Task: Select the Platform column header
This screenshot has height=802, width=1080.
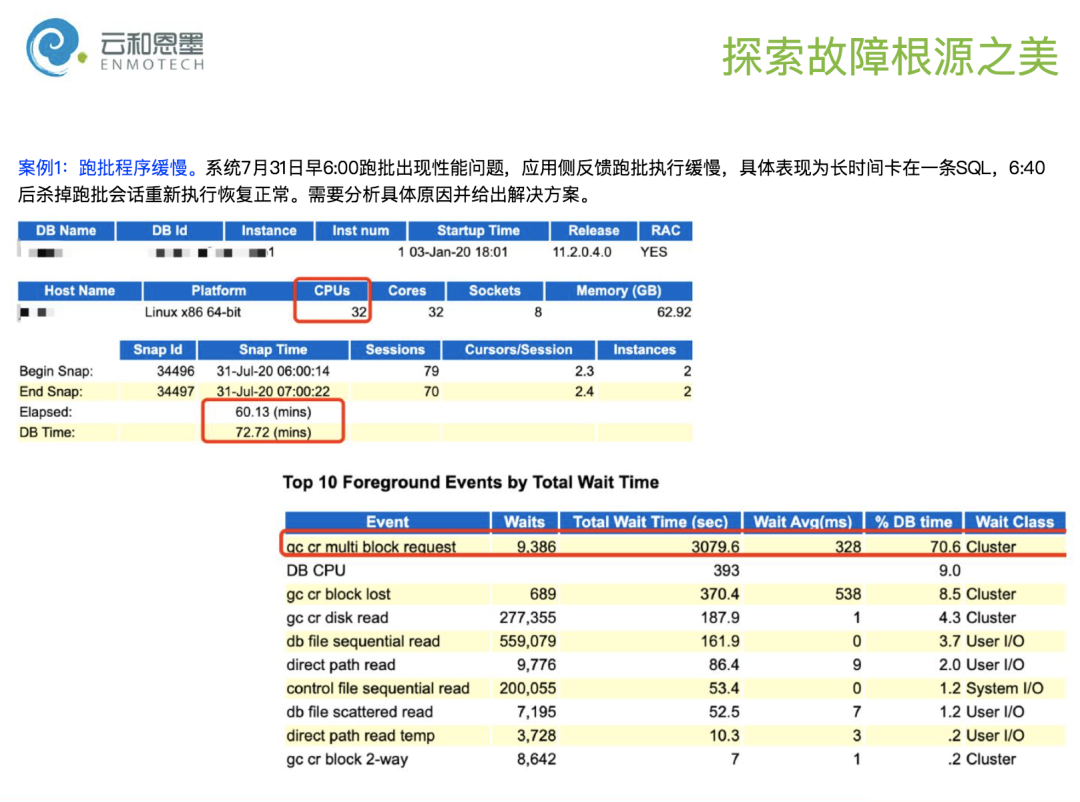Action: pyautogui.click(x=218, y=291)
